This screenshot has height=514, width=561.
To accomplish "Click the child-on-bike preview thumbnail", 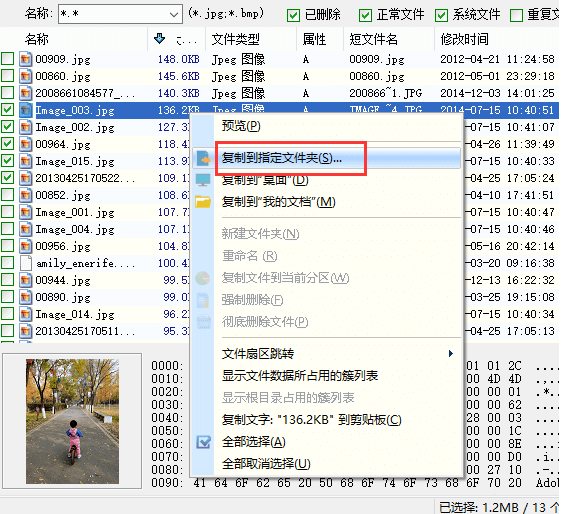I will pos(72,421).
